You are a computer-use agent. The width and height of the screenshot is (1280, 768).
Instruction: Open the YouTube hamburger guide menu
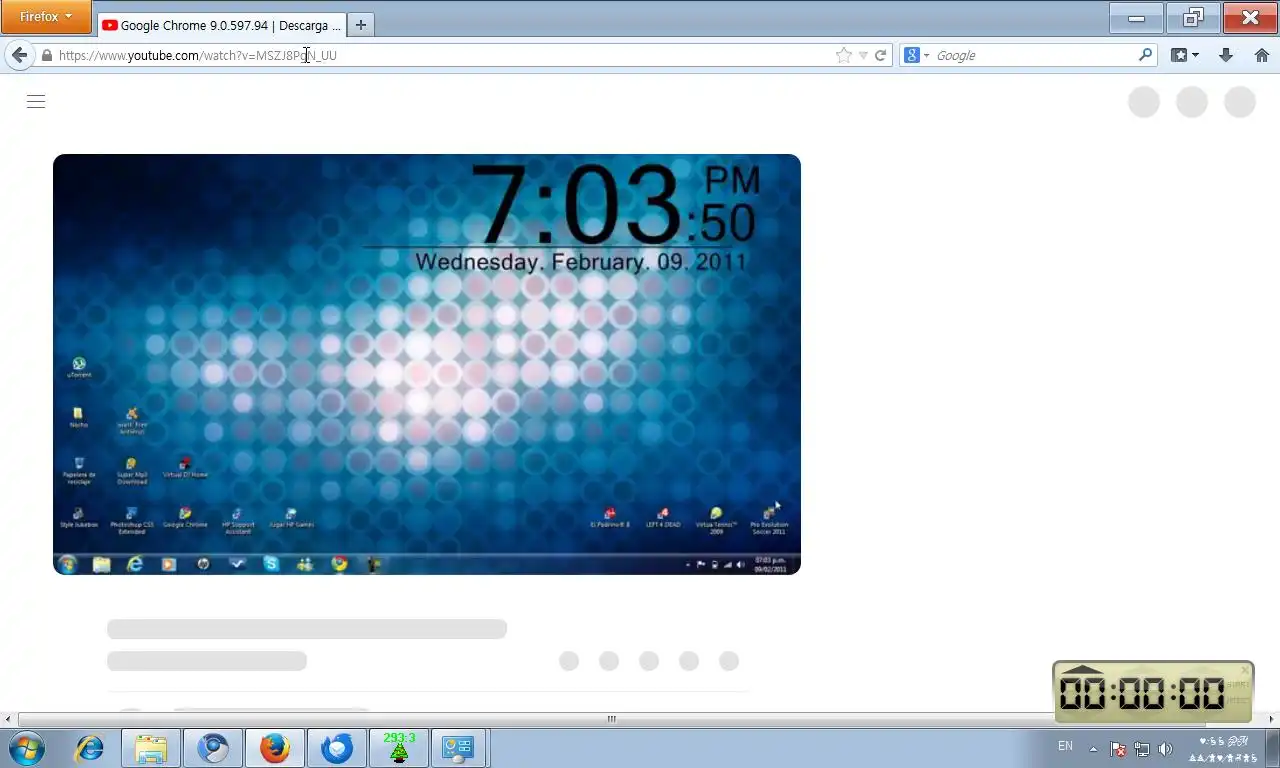[x=36, y=101]
